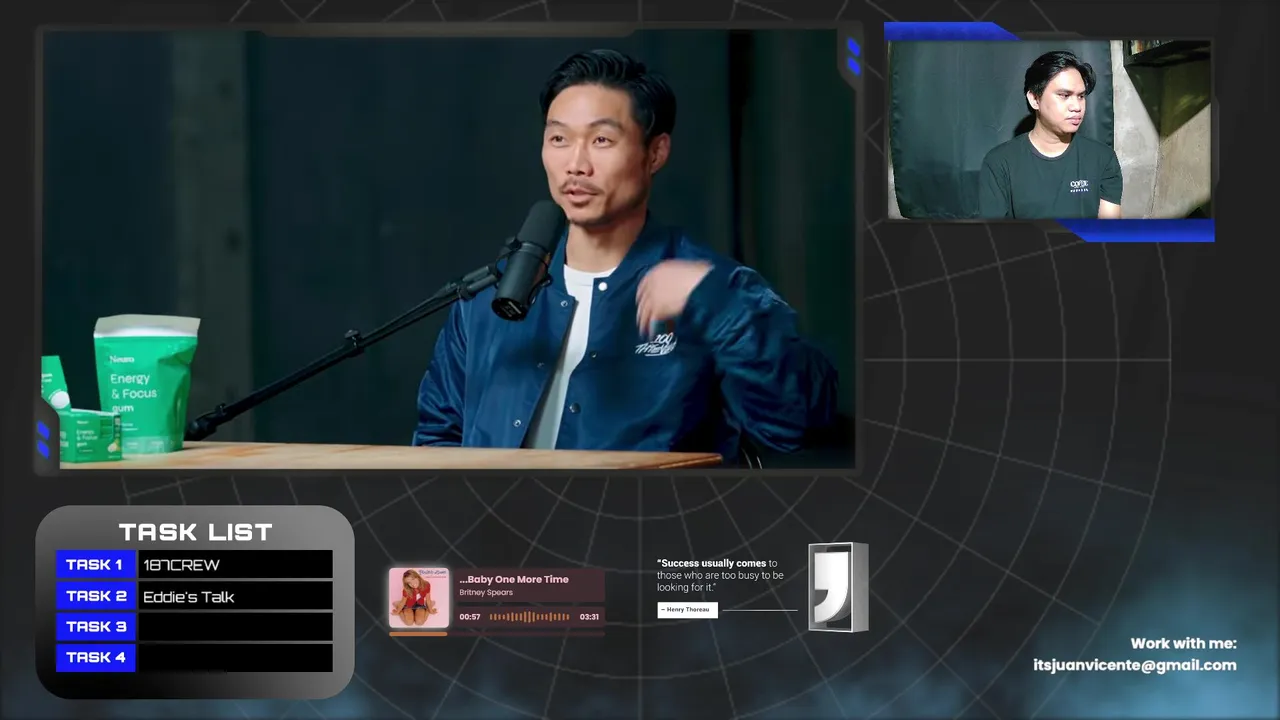This screenshot has height=720, width=1280.
Task: Click the ...Baby One More Time song title
Action: [514, 579]
